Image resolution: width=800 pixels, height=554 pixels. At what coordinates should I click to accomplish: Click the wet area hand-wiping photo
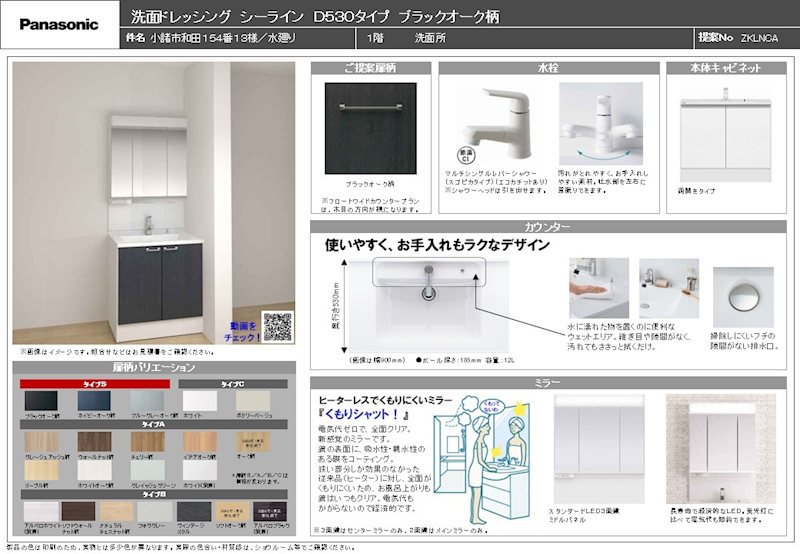pos(598,288)
